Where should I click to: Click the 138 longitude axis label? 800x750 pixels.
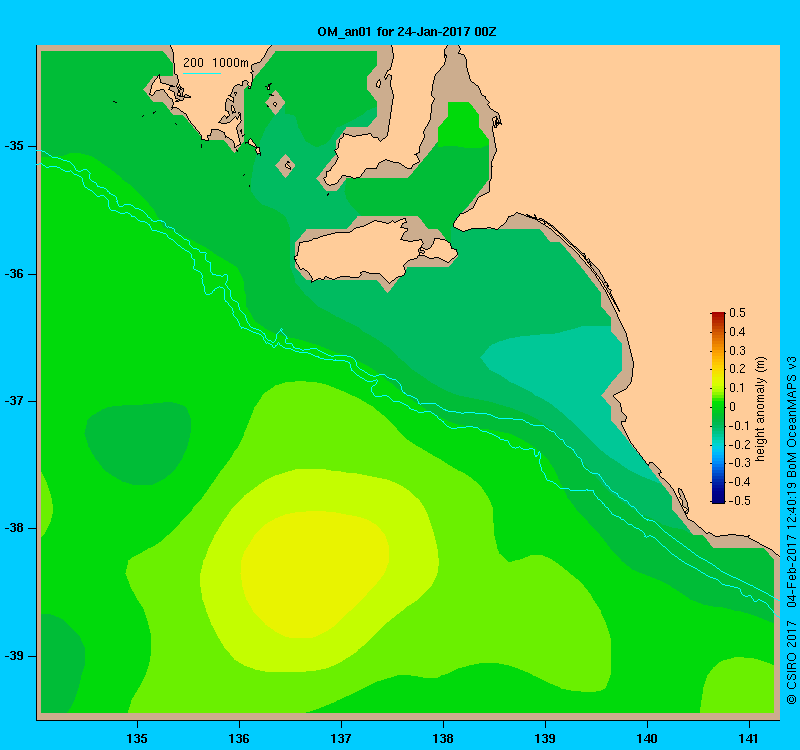click(x=443, y=738)
